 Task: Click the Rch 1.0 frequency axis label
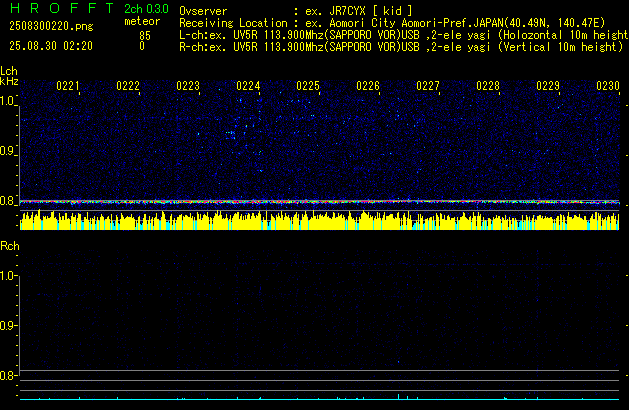[x=7, y=276]
